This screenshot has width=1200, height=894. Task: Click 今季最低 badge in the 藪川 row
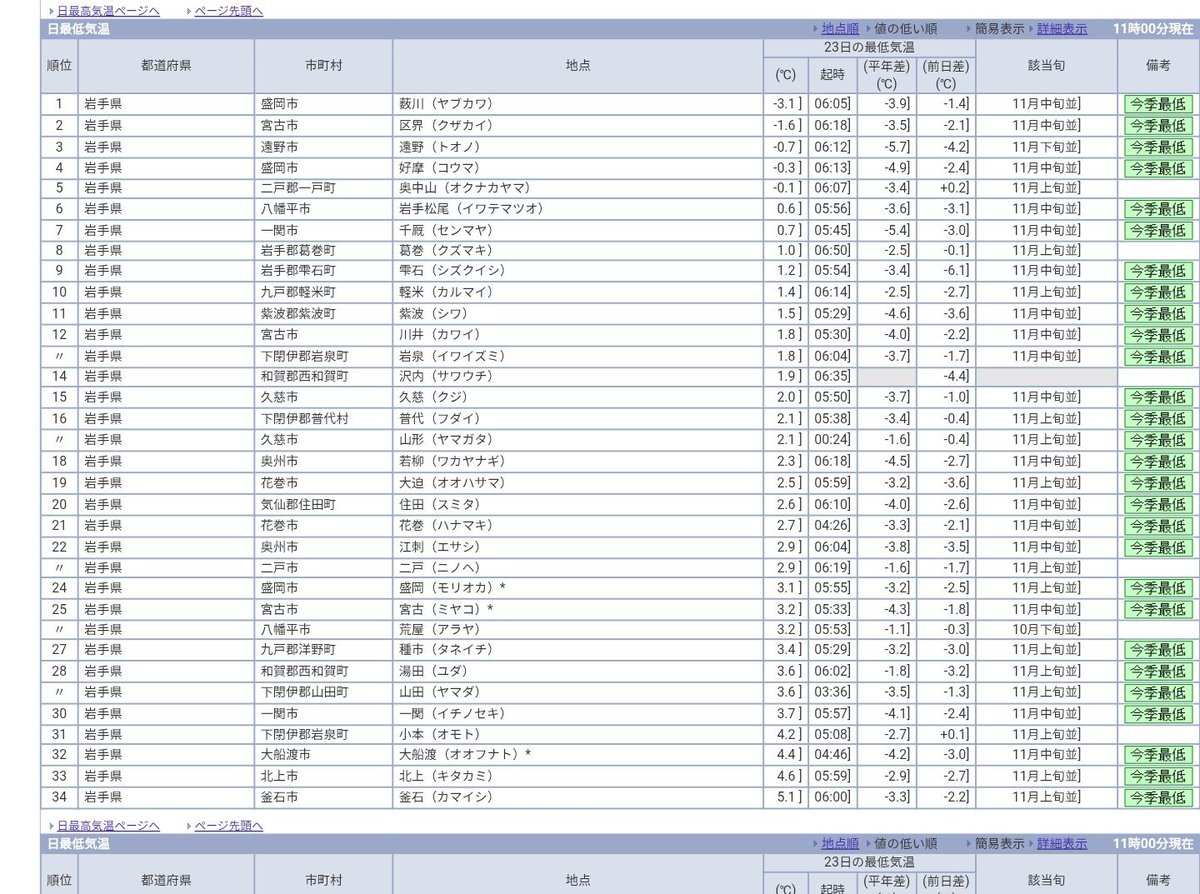coord(1158,104)
